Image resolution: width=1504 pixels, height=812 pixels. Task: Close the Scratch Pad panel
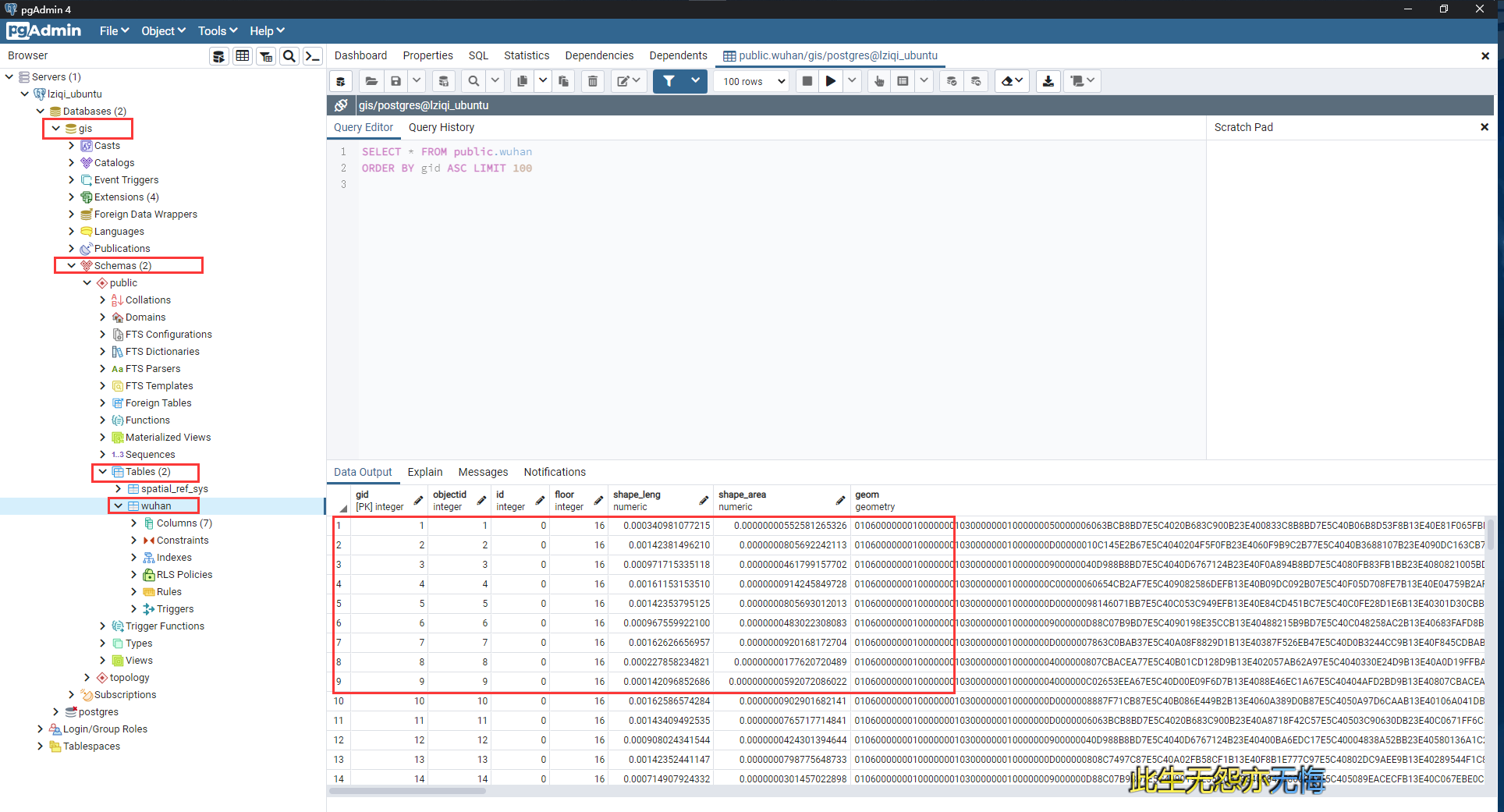point(1484,127)
